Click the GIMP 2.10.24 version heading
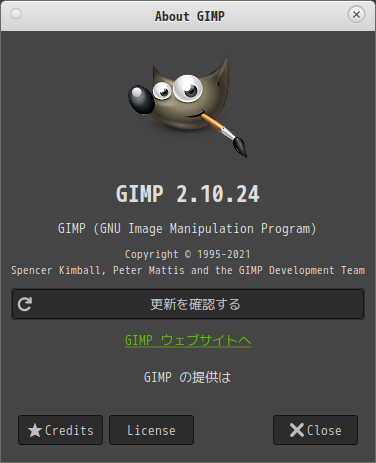 pyautogui.click(x=188, y=194)
